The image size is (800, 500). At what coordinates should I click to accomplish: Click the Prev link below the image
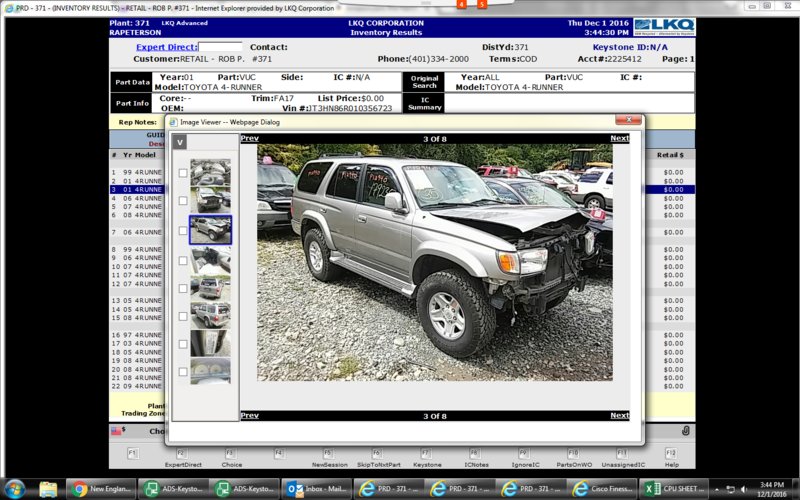[249, 415]
